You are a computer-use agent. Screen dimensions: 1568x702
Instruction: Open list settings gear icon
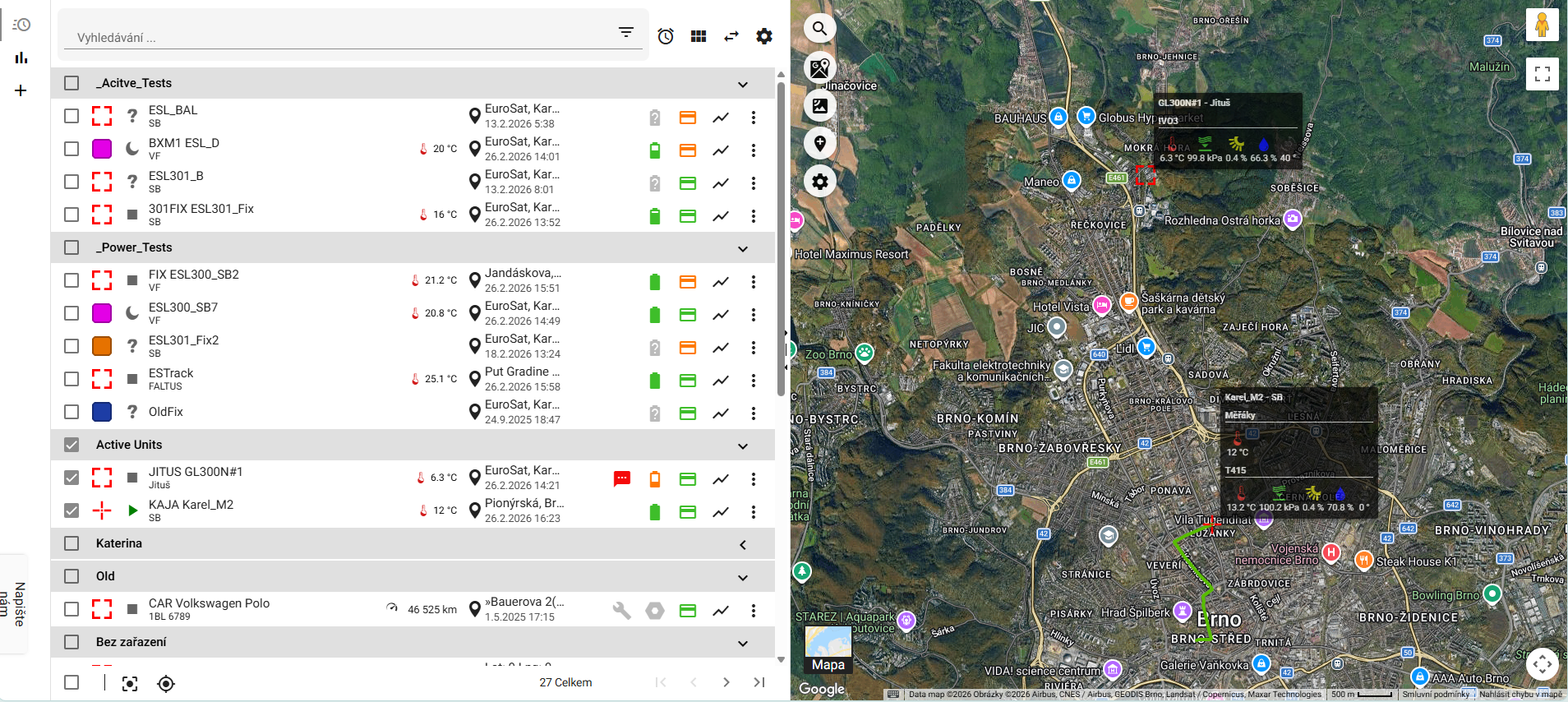click(x=764, y=36)
